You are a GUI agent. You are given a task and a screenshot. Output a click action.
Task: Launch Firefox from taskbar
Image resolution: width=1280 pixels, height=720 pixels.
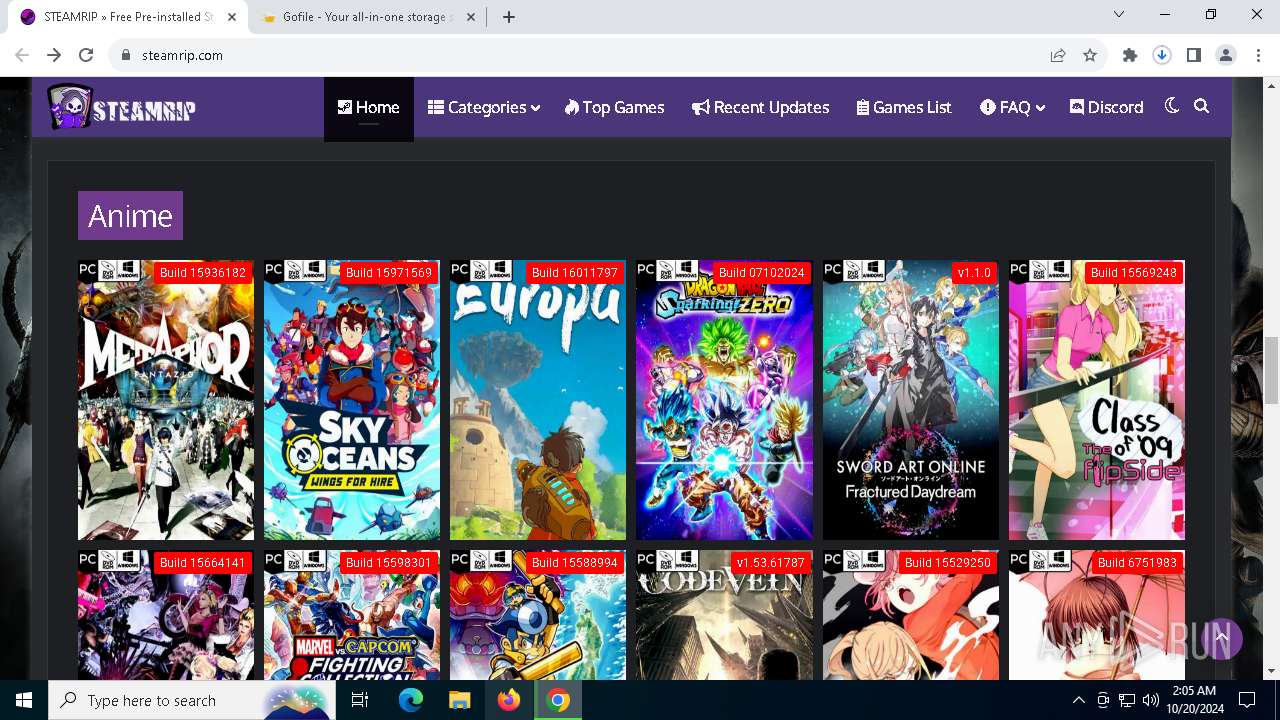coord(509,700)
